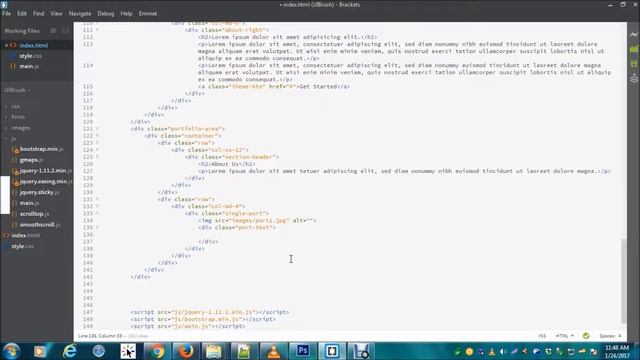This screenshot has height=360, width=640.
Task: Open the Navigate menu
Action: [x=80, y=13]
